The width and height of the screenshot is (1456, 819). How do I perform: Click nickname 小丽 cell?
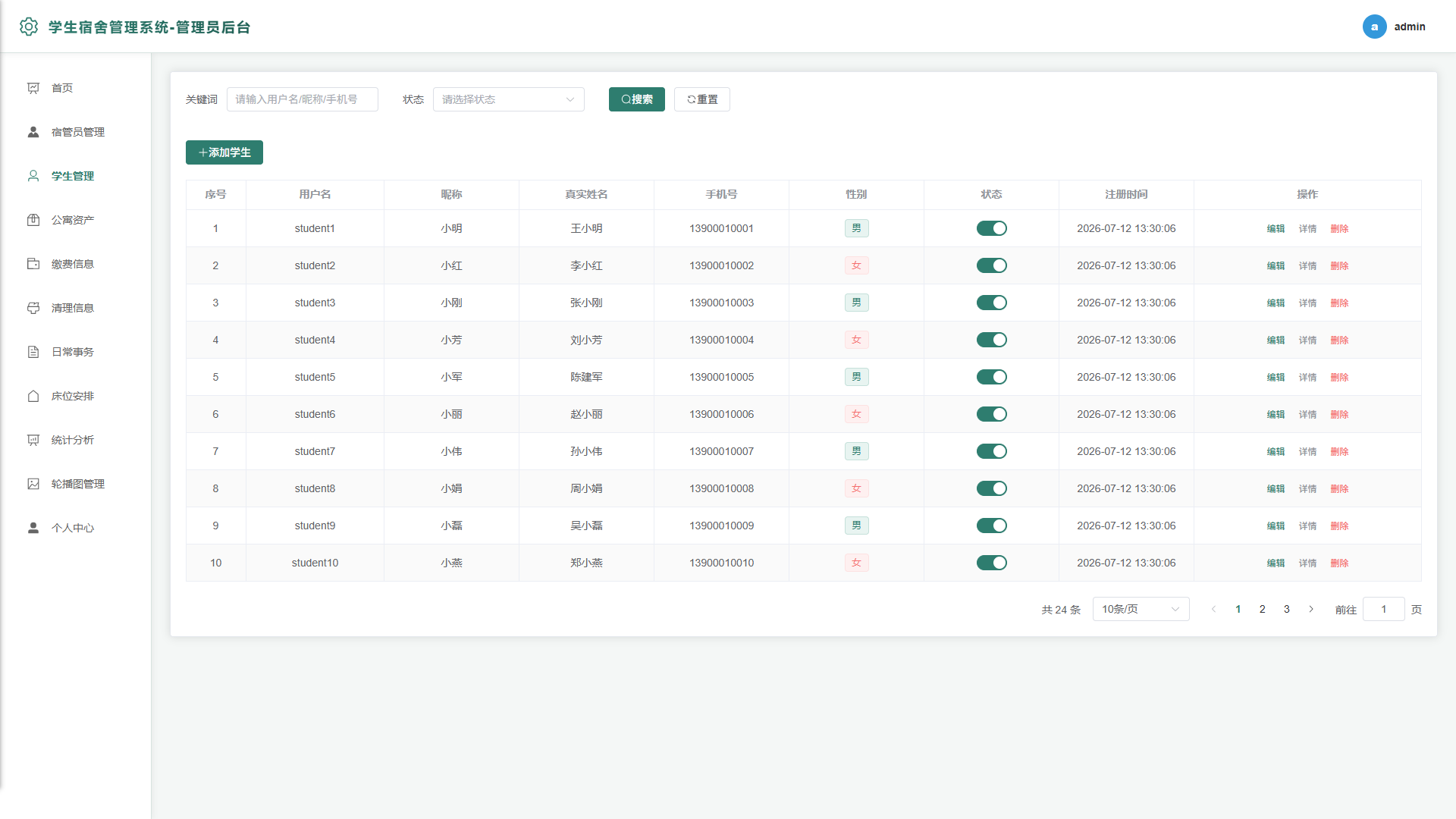451,414
